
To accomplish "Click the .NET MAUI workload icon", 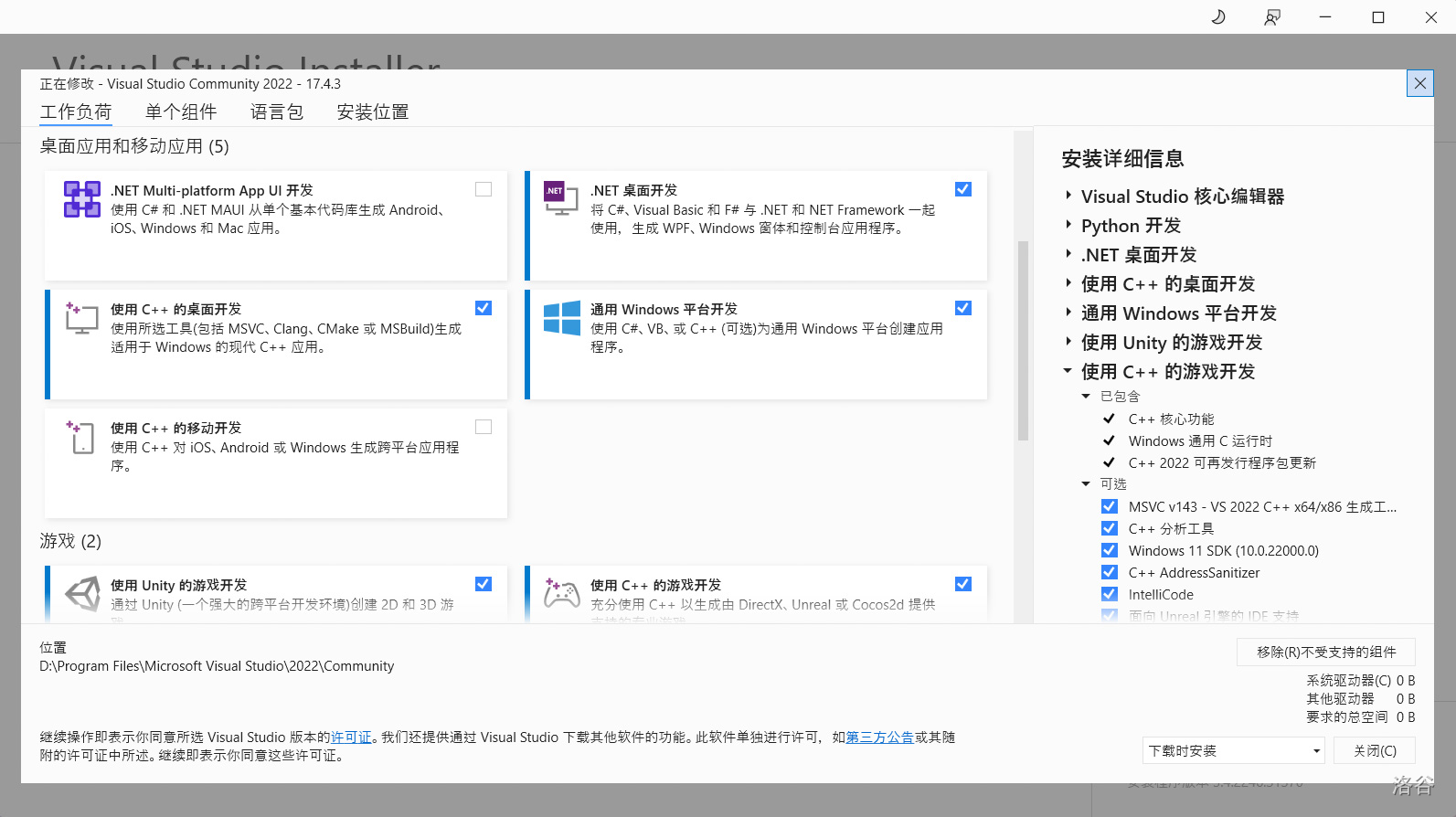I will pyautogui.click(x=82, y=198).
